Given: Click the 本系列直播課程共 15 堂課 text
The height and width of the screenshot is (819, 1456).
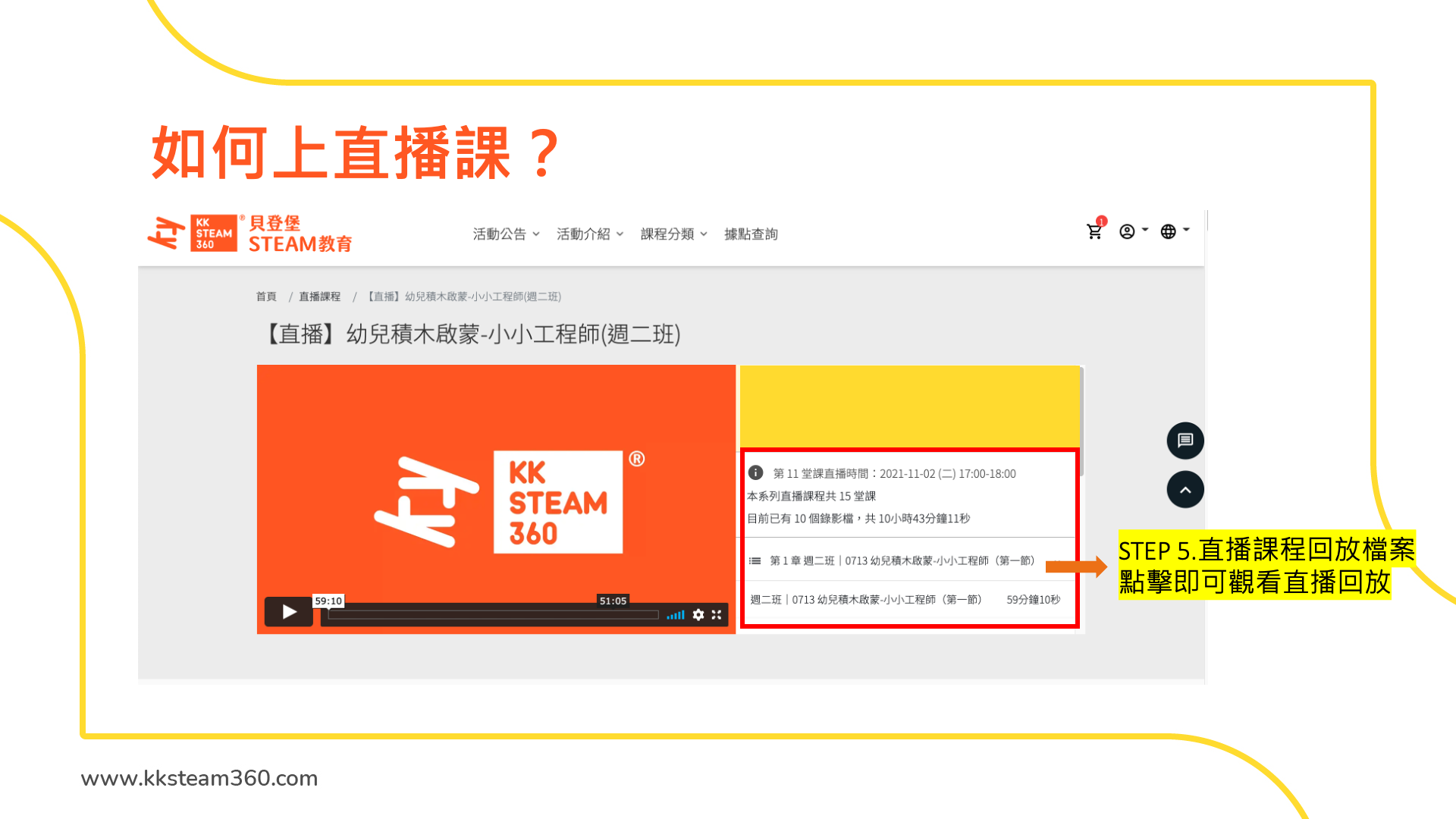Looking at the screenshot, I should (x=811, y=496).
